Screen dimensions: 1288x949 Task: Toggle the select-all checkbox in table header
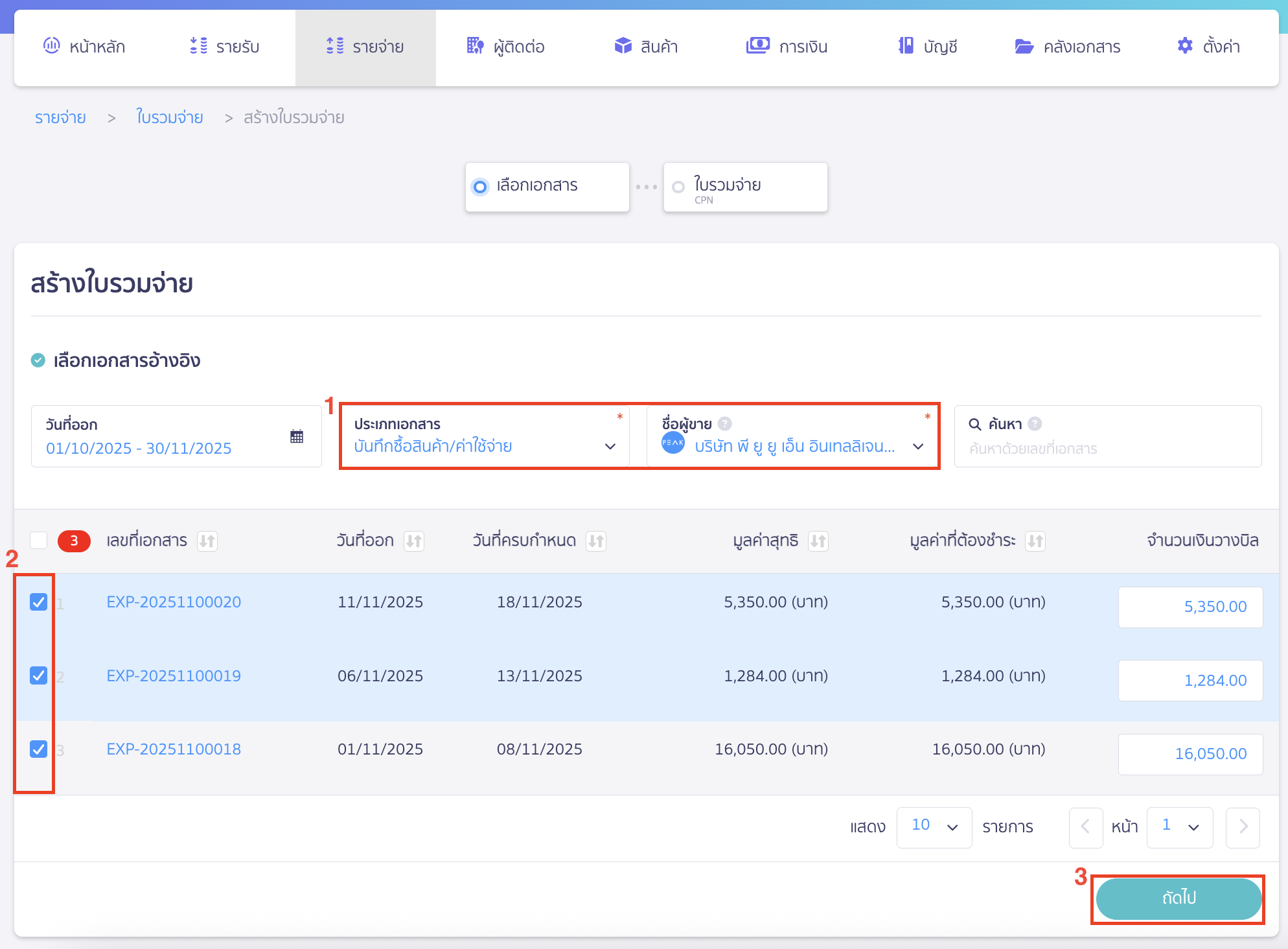[39, 541]
